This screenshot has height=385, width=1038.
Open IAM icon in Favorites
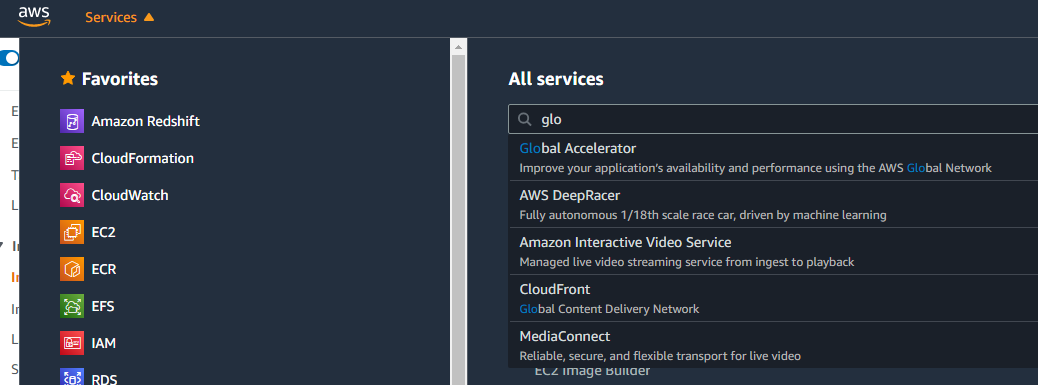[x=71, y=343]
